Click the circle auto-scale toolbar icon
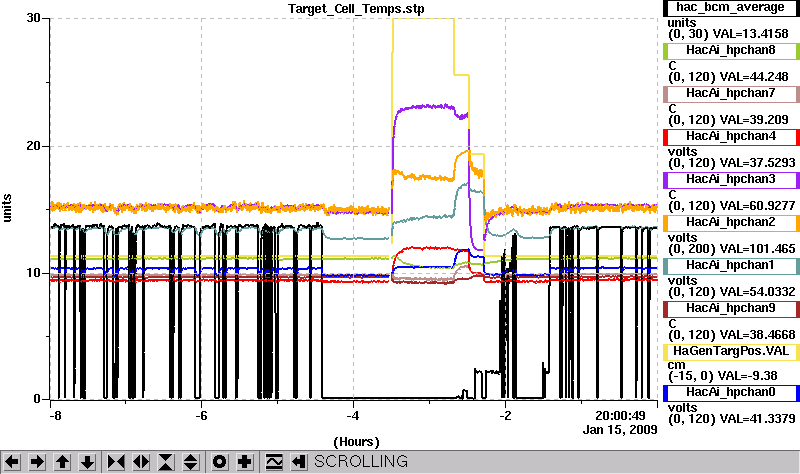The image size is (800, 474). [x=219, y=462]
